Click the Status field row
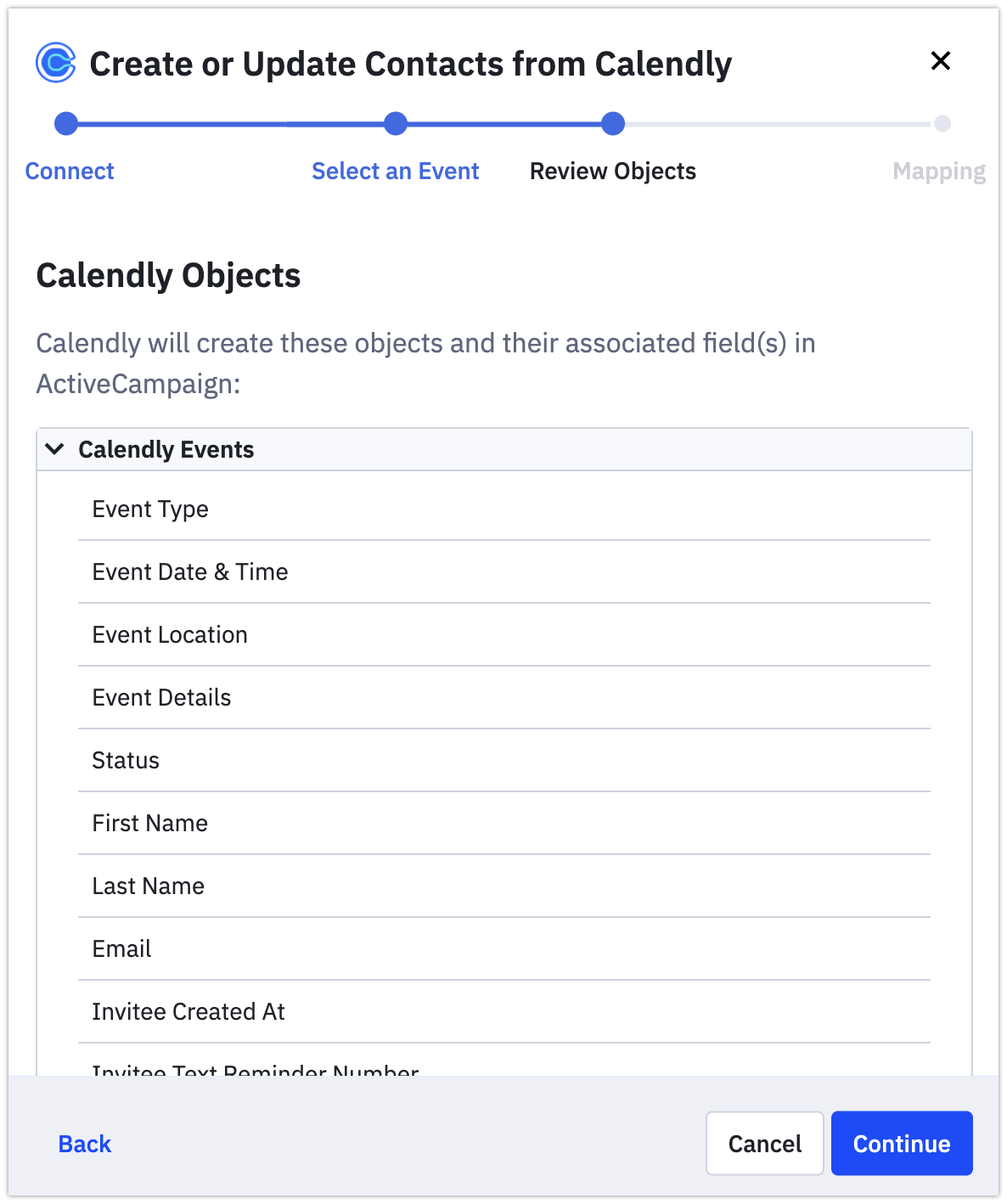1007x1204 pixels. click(504, 760)
